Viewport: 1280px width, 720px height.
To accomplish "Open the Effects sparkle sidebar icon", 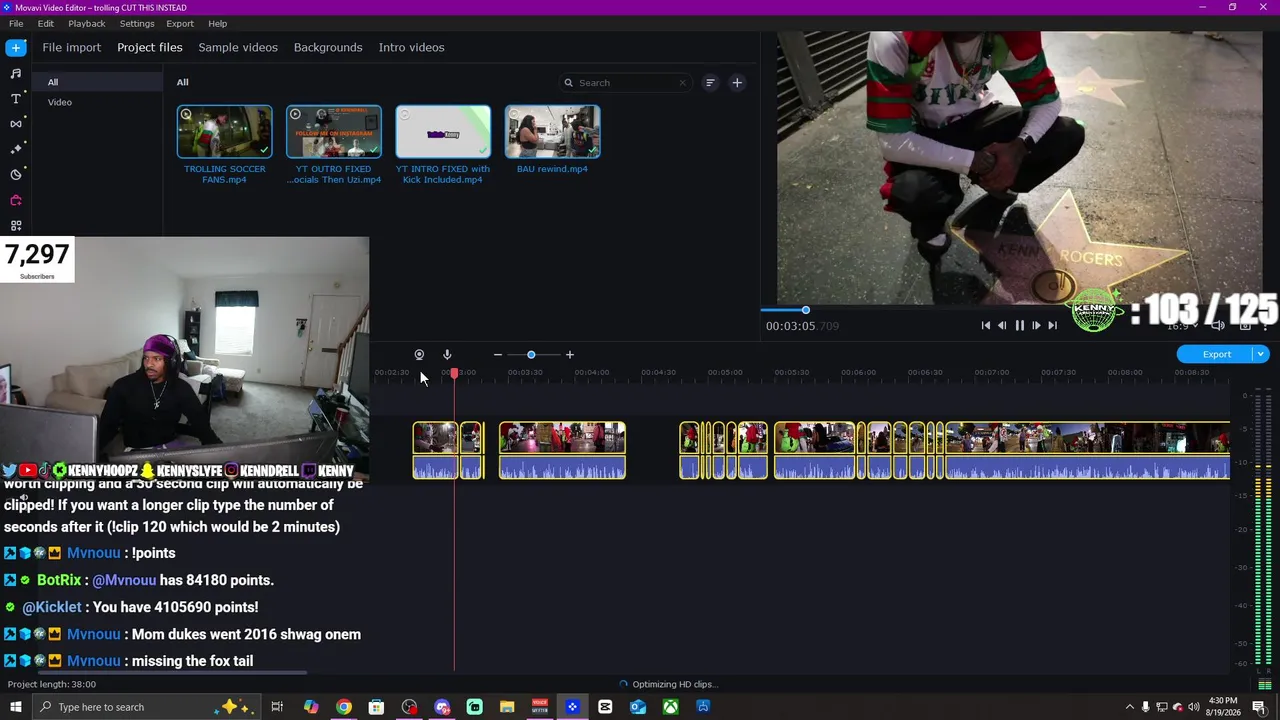I will [x=16, y=149].
